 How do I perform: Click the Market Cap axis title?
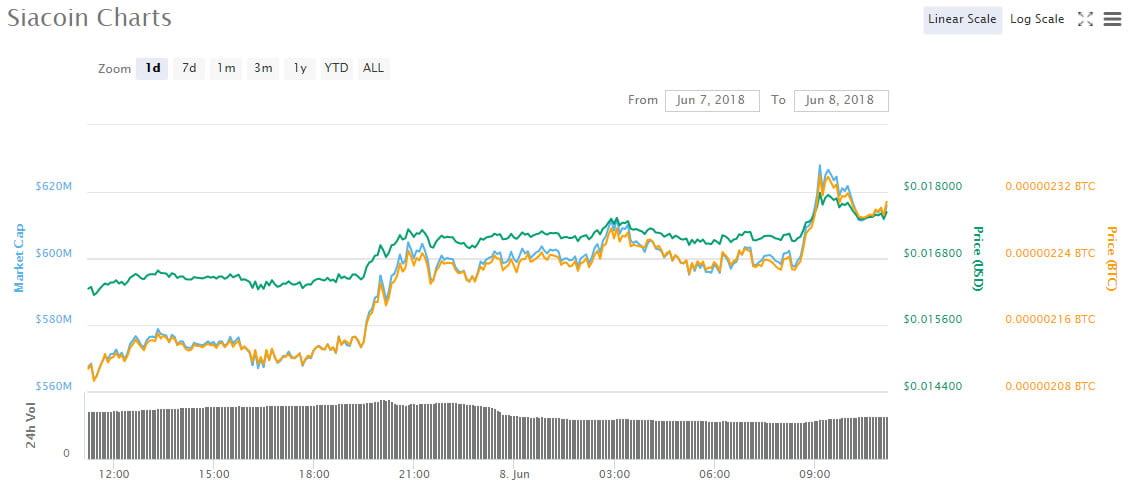20,258
